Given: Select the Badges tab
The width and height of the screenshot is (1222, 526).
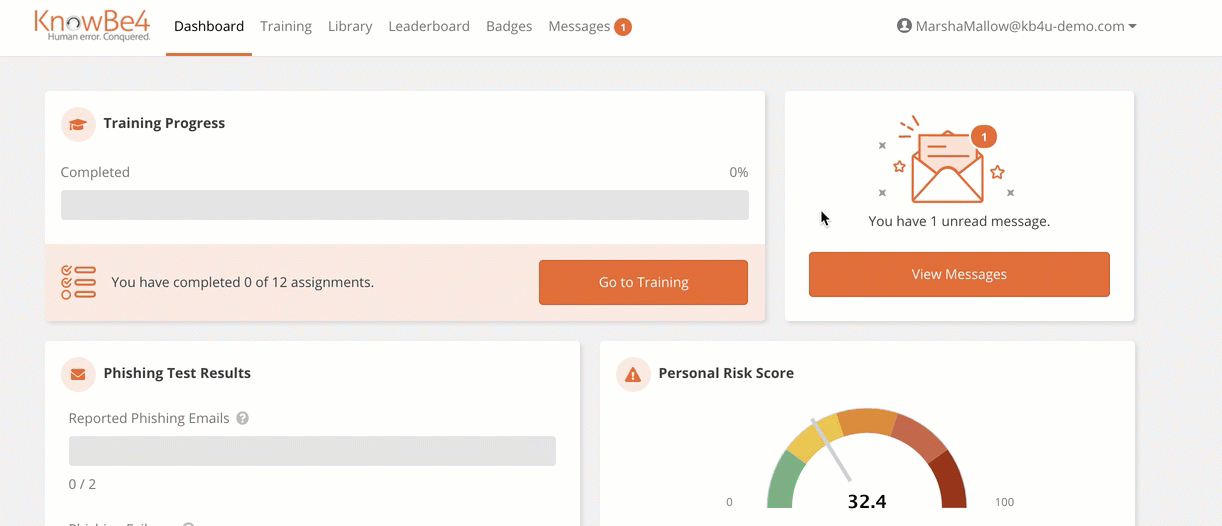Looking at the screenshot, I should coord(509,27).
